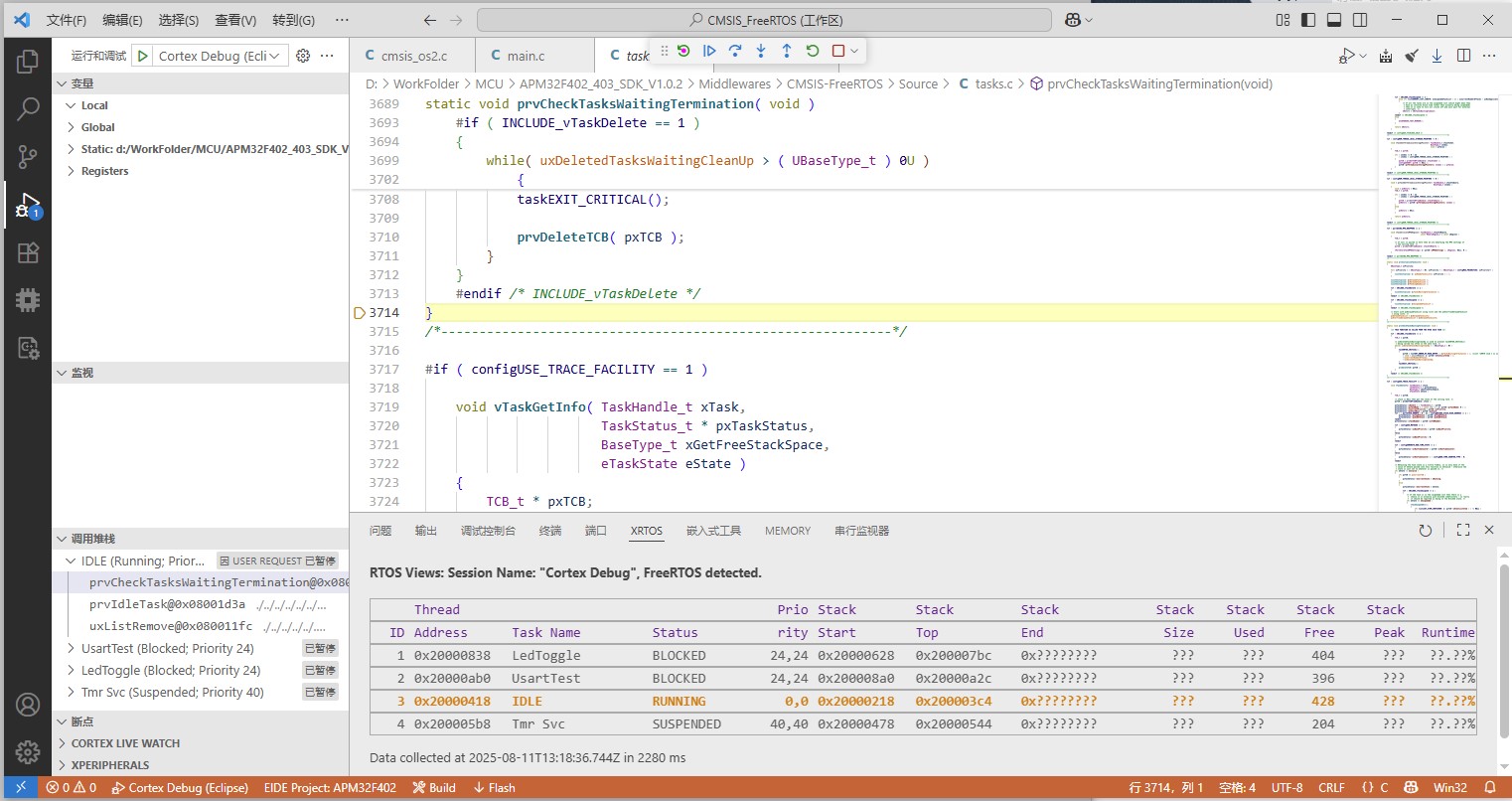Maximize the bottom panel size
Screen dimensions: 1512x801
coord(1463,531)
